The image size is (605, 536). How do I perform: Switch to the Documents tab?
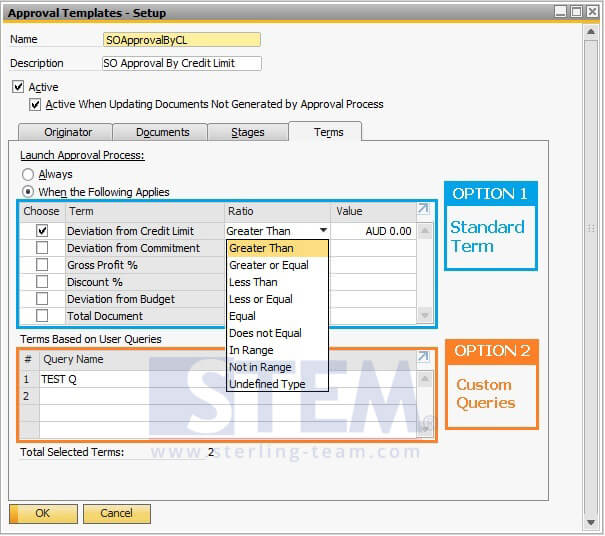pyautogui.click(x=161, y=132)
